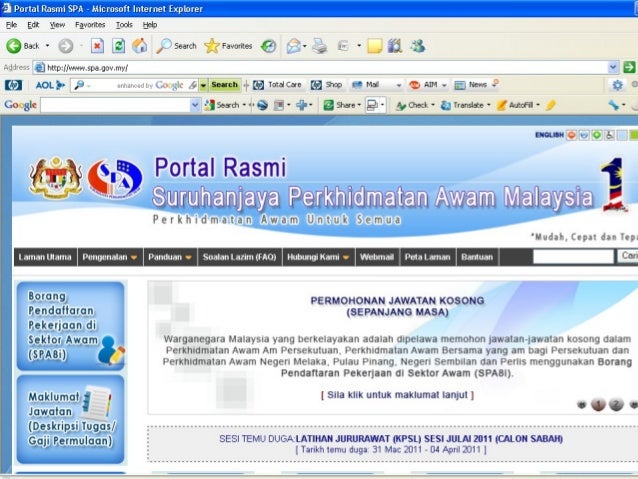Go to the Home page icon

coord(140,46)
